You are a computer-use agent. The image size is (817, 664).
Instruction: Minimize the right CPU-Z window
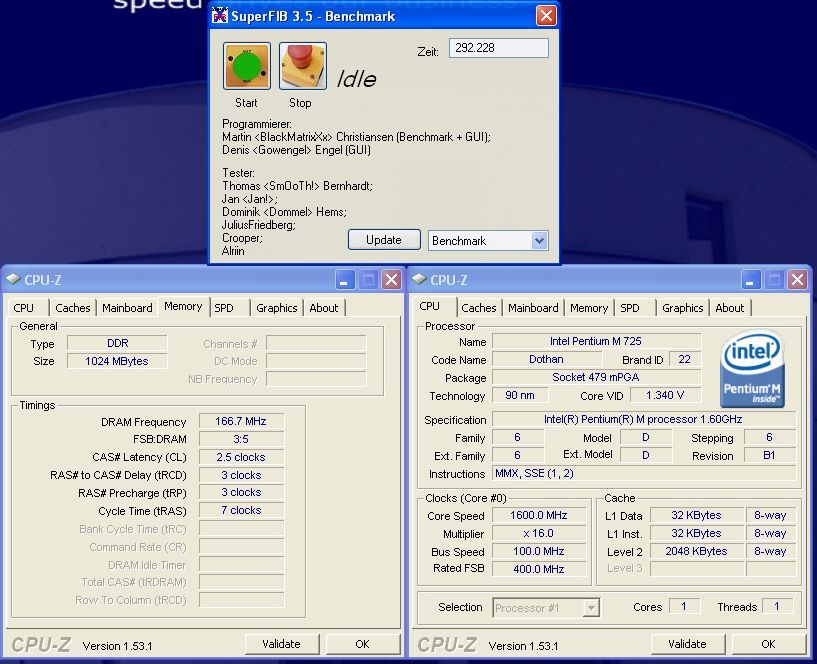[x=750, y=280]
